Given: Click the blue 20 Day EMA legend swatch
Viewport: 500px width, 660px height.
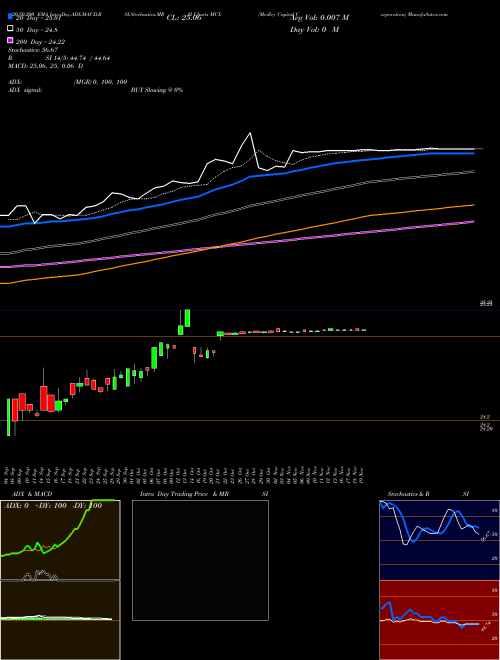Looking at the screenshot, I should [10, 17].
